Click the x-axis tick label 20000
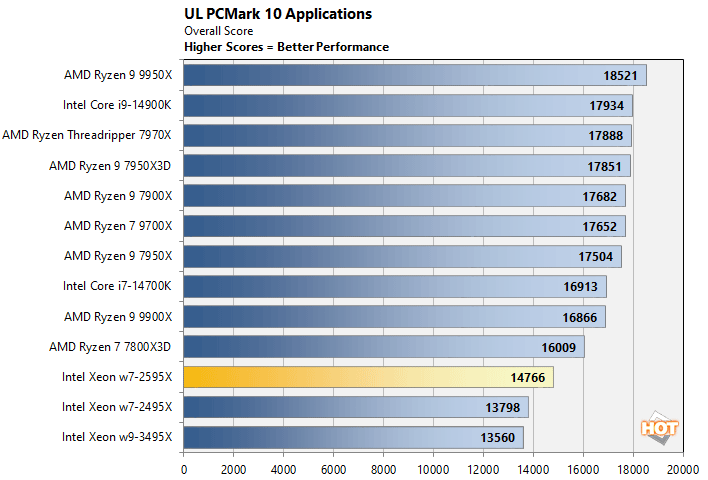708x480 pixels. point(683,470)
